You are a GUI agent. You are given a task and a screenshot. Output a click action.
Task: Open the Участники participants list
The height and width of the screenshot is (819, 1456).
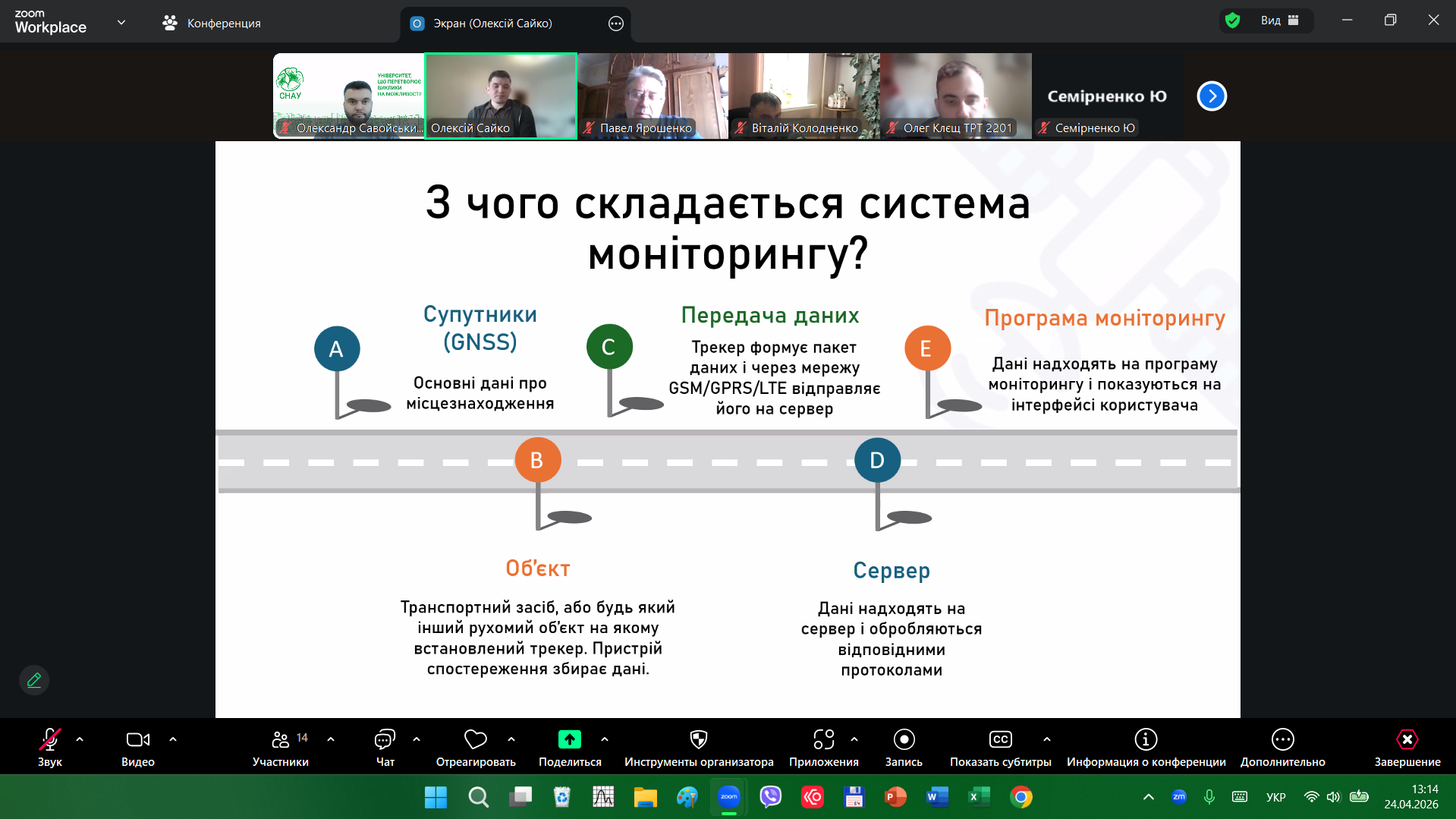[281, 740]
